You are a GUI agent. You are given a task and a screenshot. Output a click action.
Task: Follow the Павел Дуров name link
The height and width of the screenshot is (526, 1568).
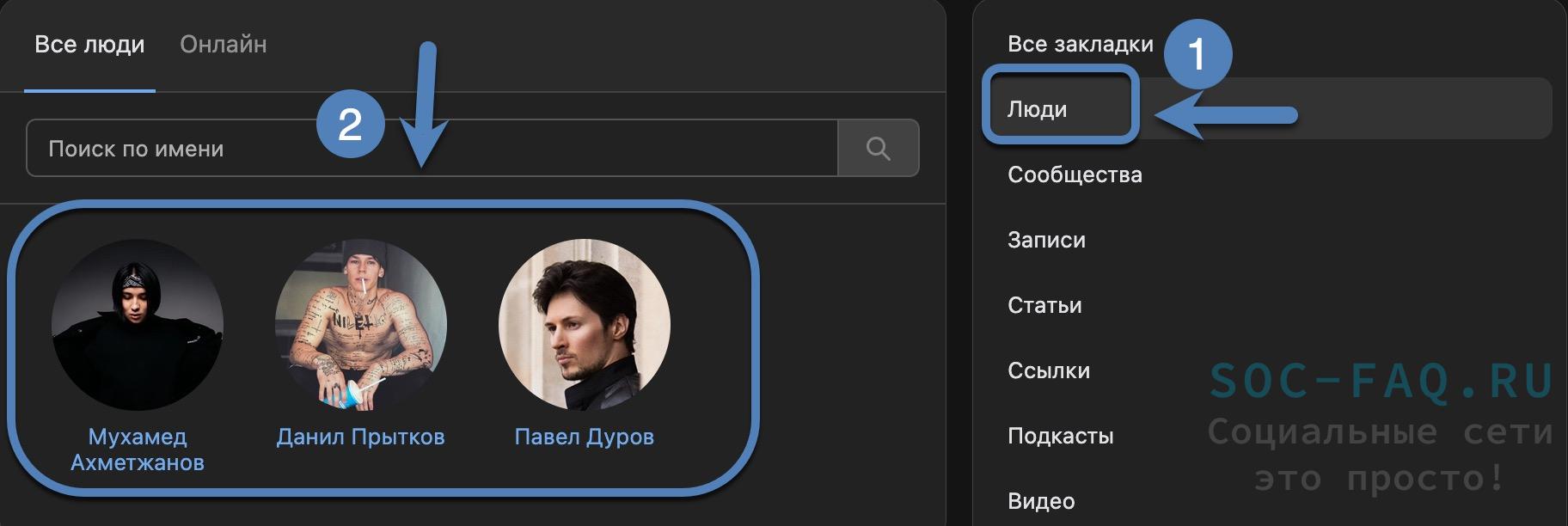pyautogui.click(x=585, y=437)
